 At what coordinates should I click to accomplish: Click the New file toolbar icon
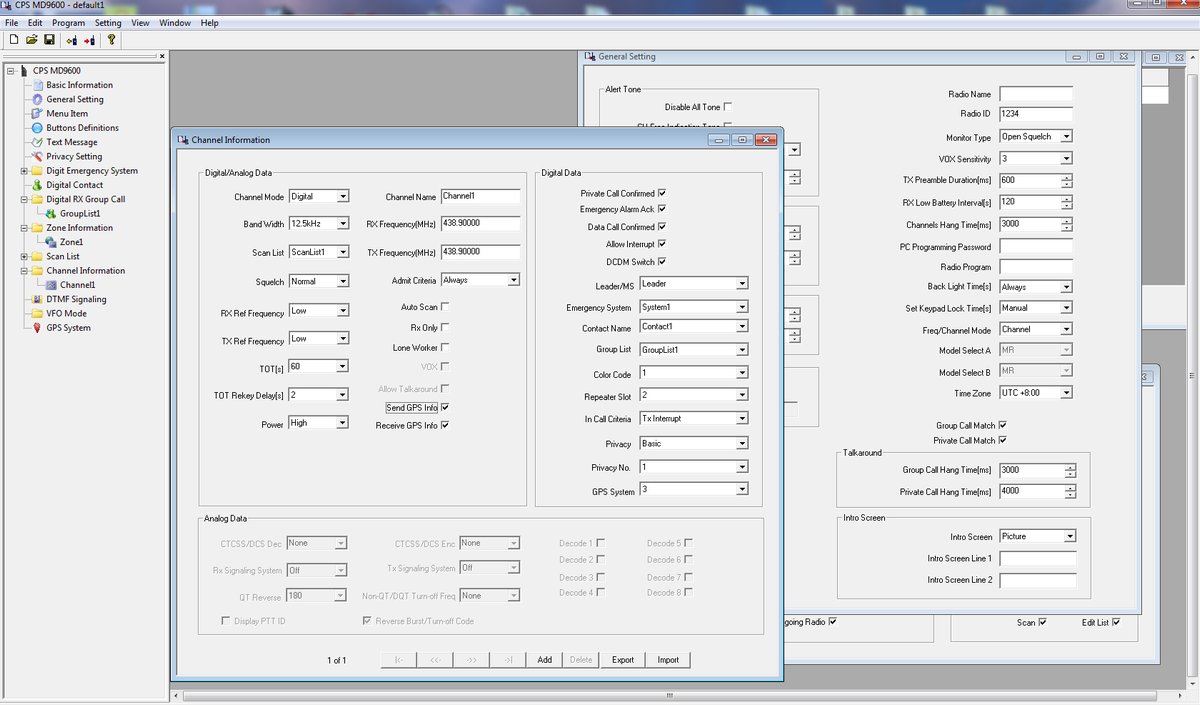tap(13, 40)
